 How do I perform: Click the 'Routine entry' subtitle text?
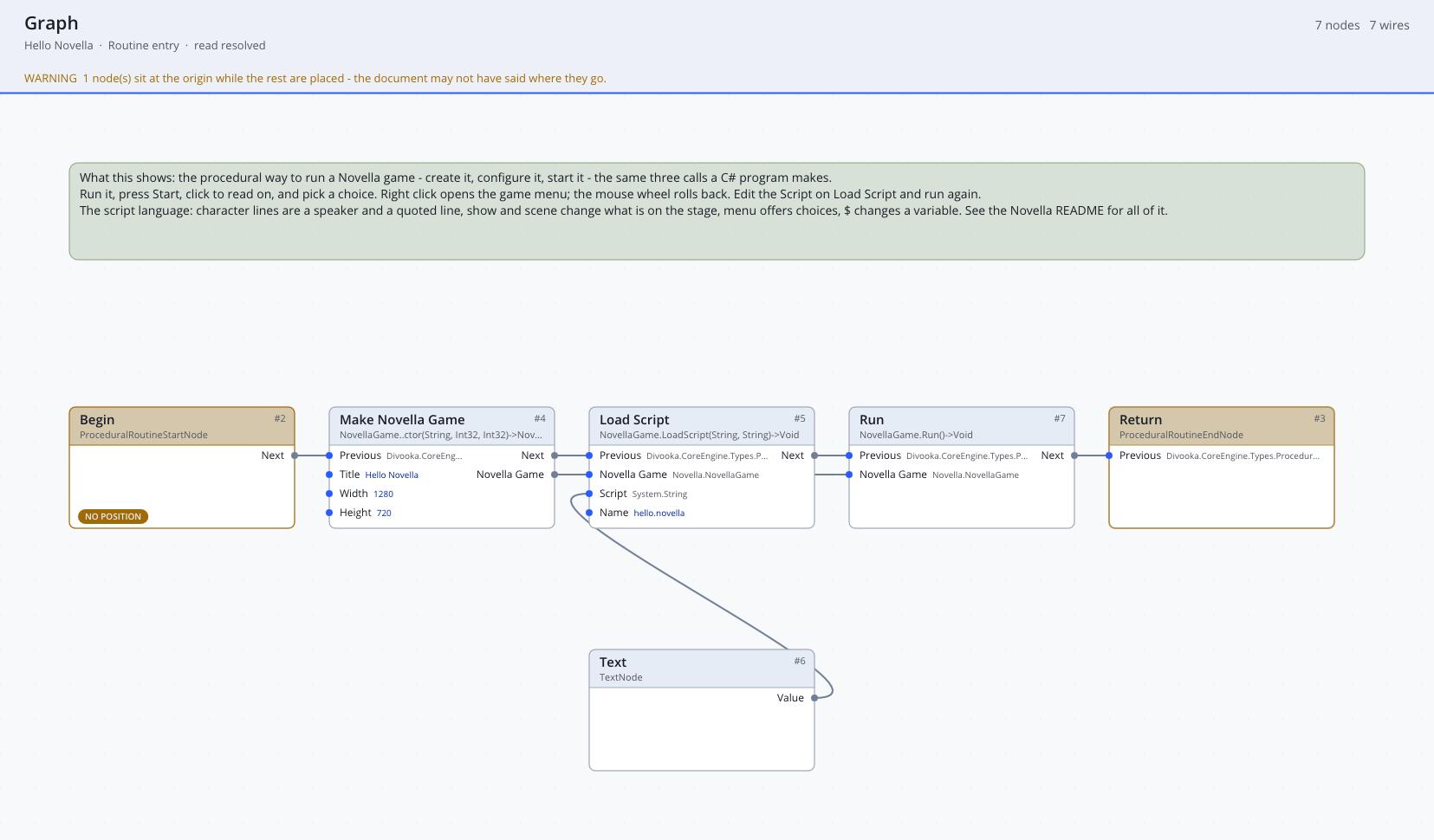pos(144,45)
